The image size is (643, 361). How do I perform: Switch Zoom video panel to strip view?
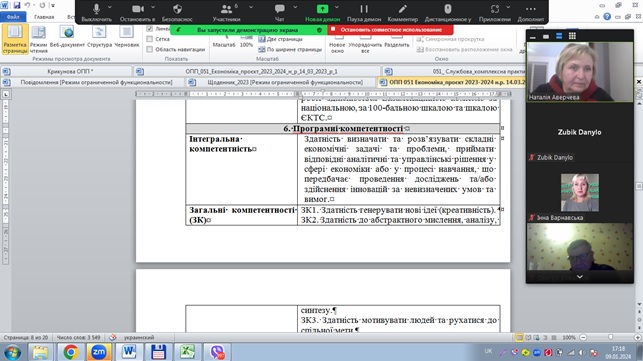(x=559, y=36)
